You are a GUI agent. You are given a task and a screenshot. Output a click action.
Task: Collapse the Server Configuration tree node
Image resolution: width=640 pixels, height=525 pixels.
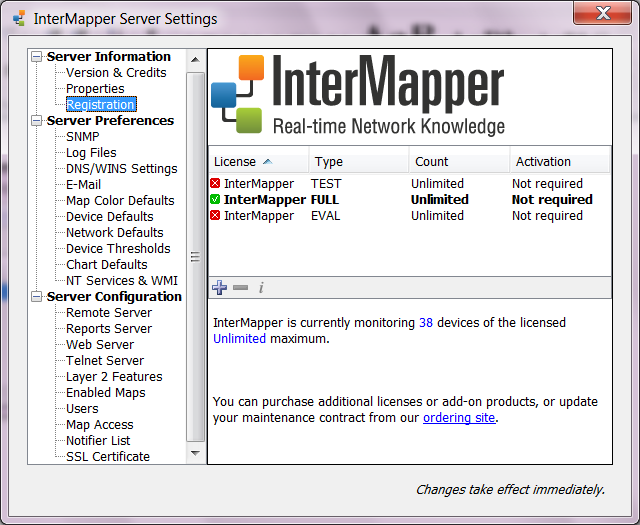(x=37, y=297)
